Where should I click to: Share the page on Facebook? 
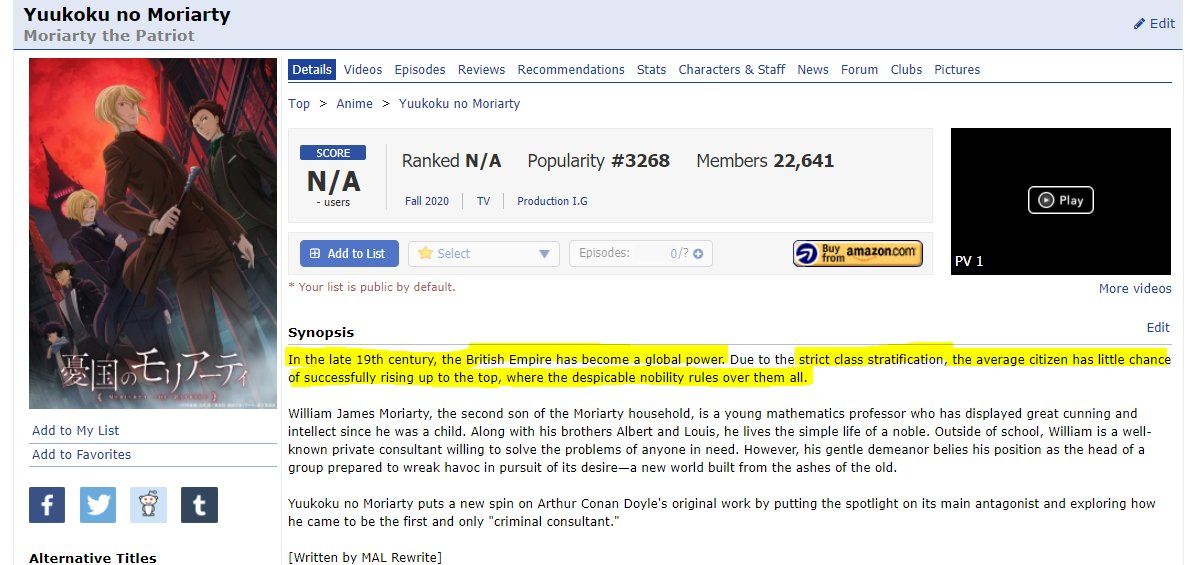(47, 505)
